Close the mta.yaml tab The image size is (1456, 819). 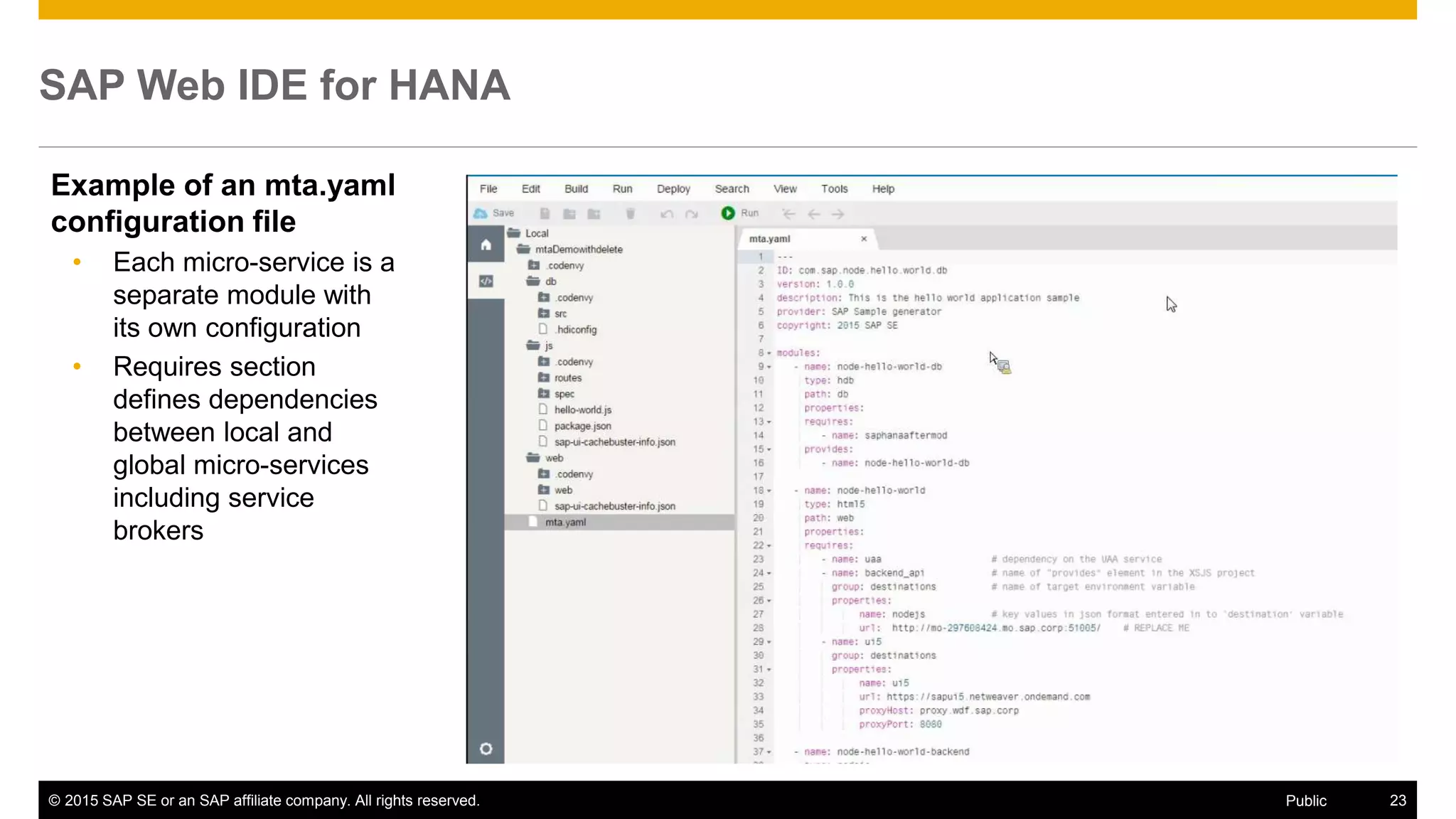pos(864,239)
